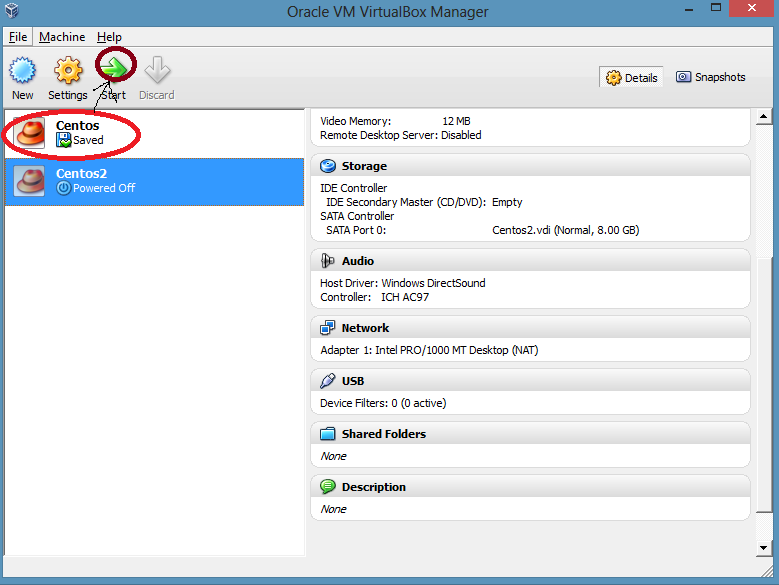The image size is (779, 585).
Task: Click the Description speech bubble icon
Action: [328, 487]
